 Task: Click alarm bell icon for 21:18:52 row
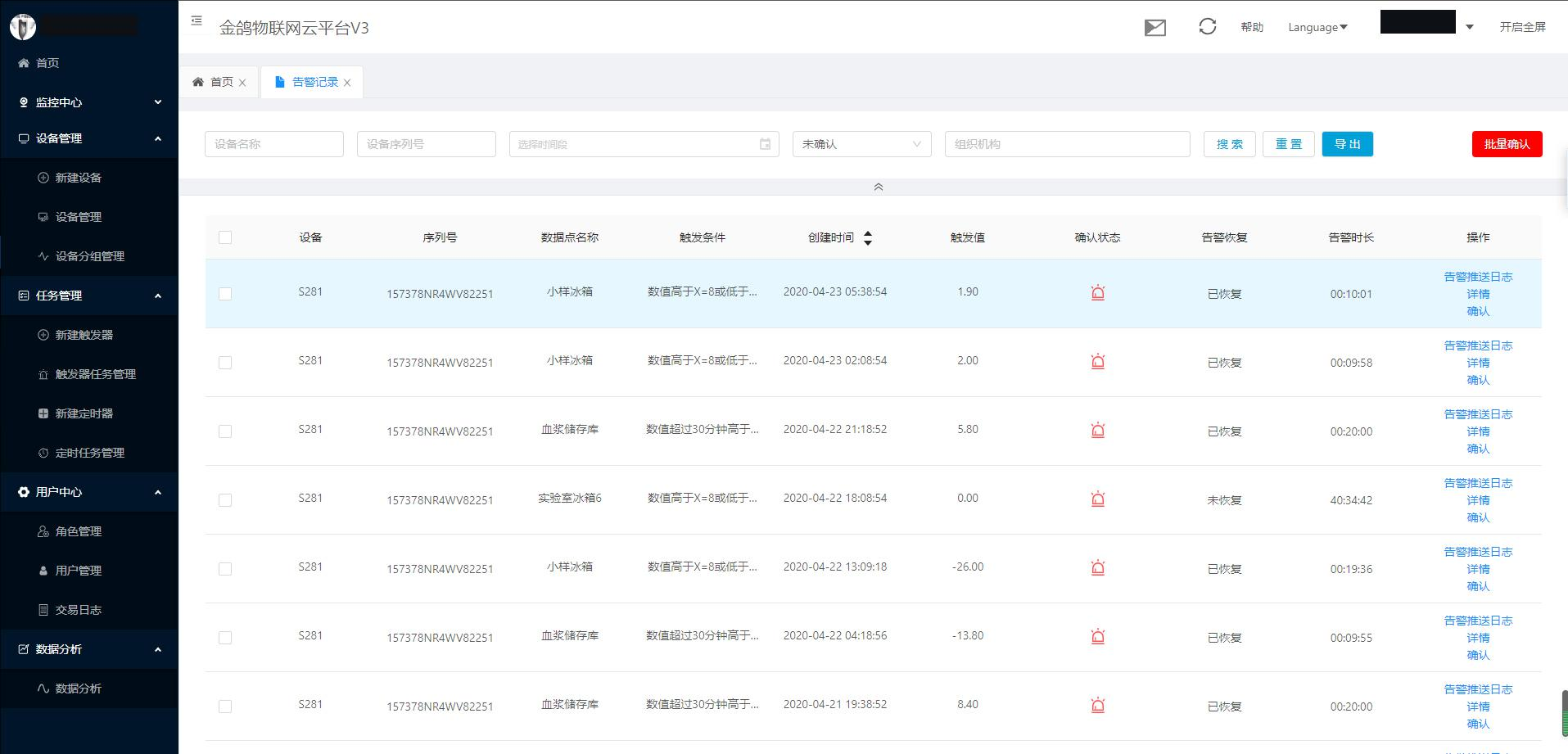click(1098, 430)
